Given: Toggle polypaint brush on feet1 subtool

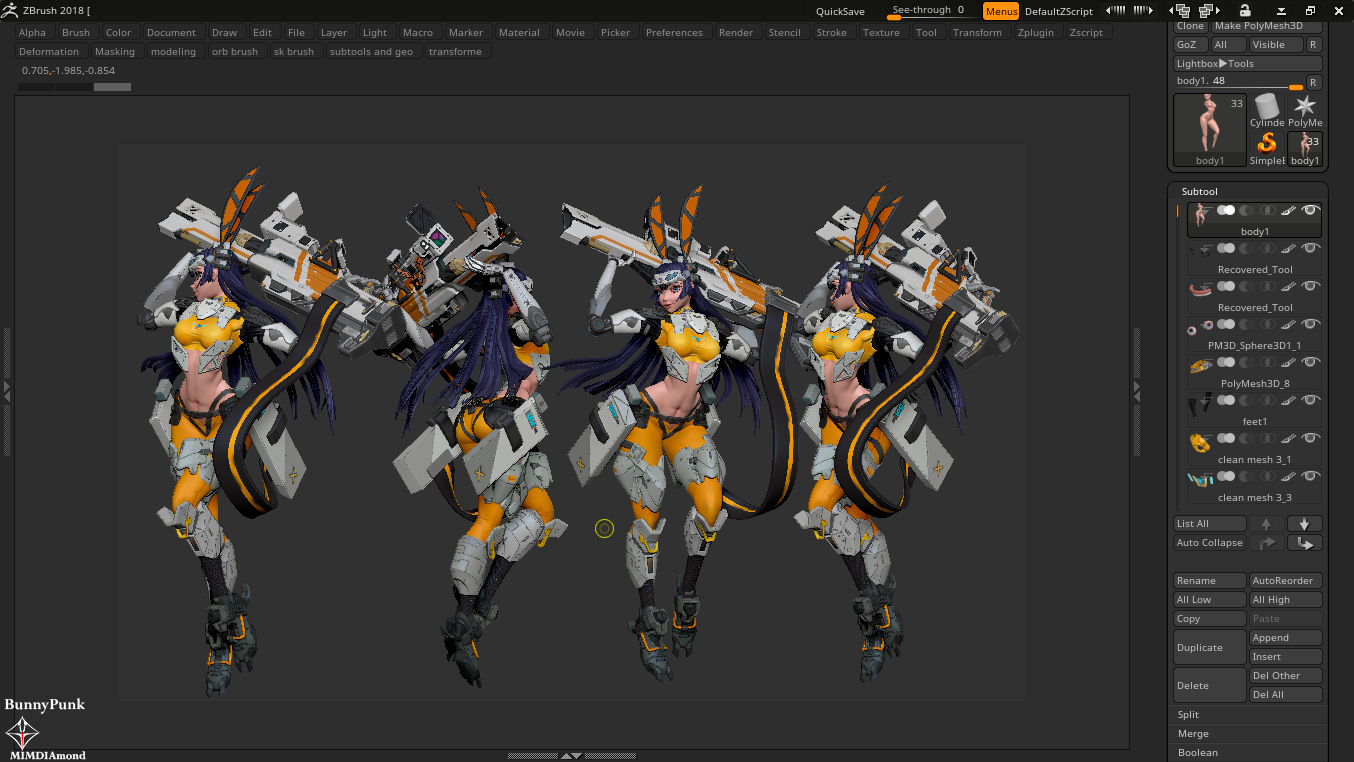Looking at the screenshot, I should pyautogui.click(x=1289, y=400).
